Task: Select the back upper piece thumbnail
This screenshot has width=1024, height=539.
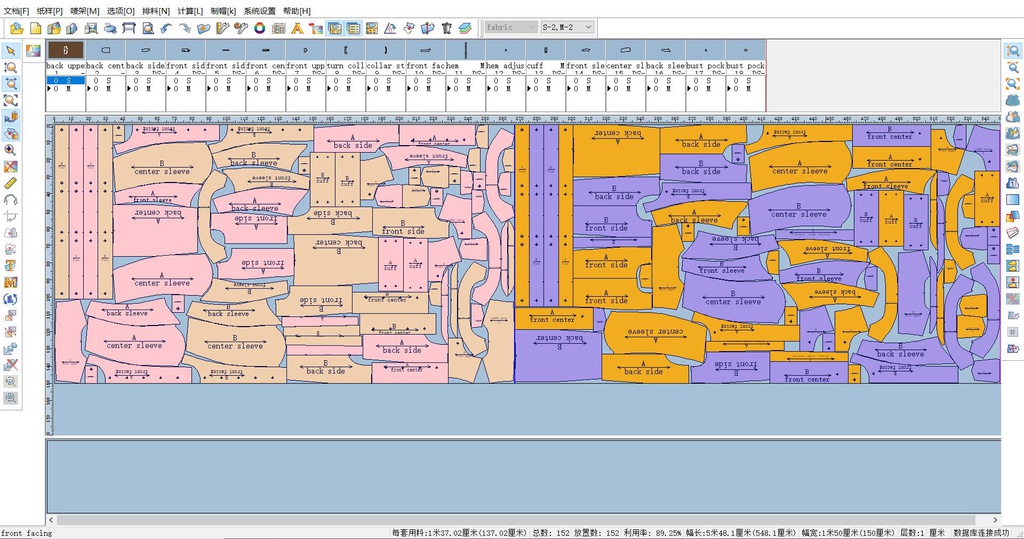Action: point(65,49)
